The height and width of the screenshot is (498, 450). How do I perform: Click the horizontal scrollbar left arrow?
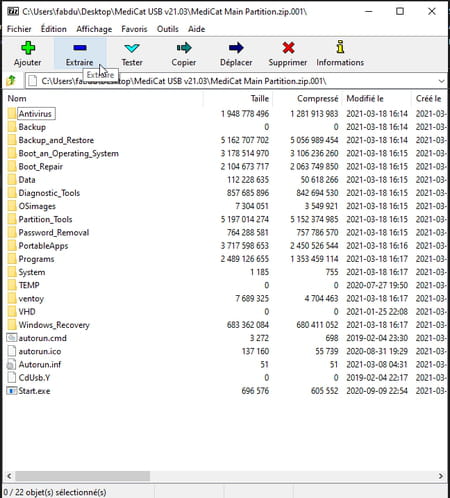click(x=9, y=476)
